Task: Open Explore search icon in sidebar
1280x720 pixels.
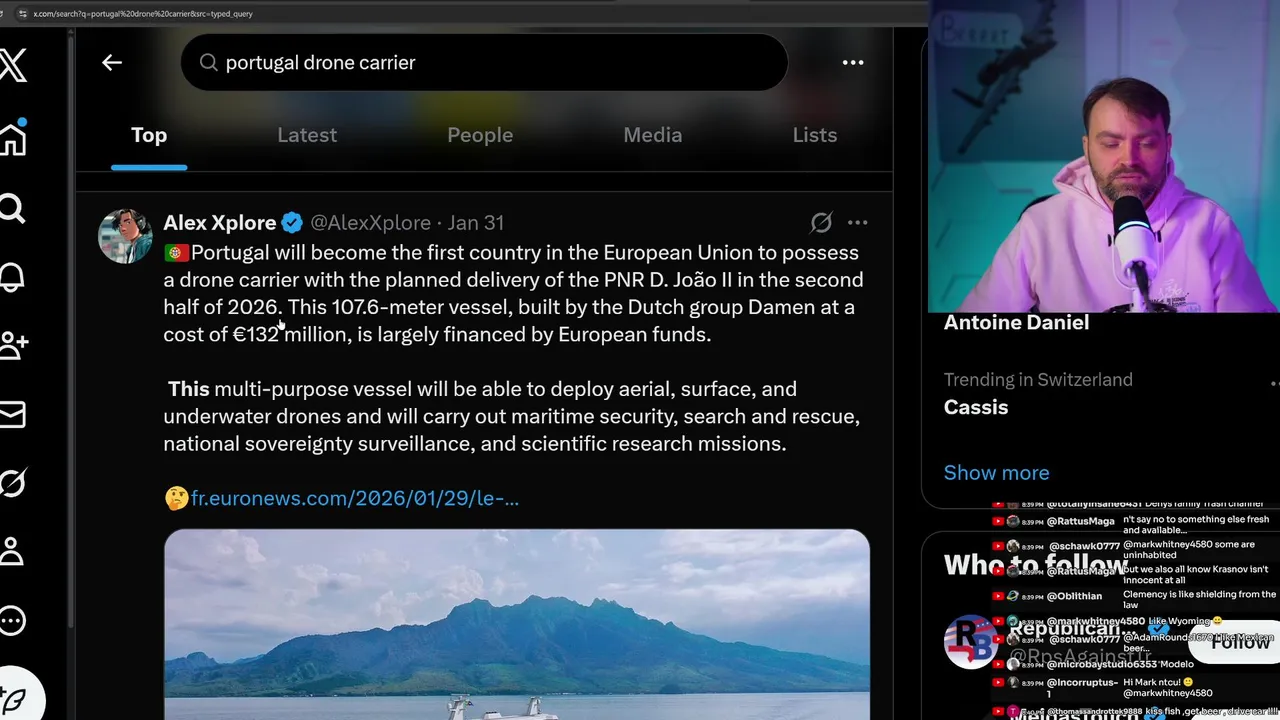Action: pyautogui.click(x=12, y=208)
